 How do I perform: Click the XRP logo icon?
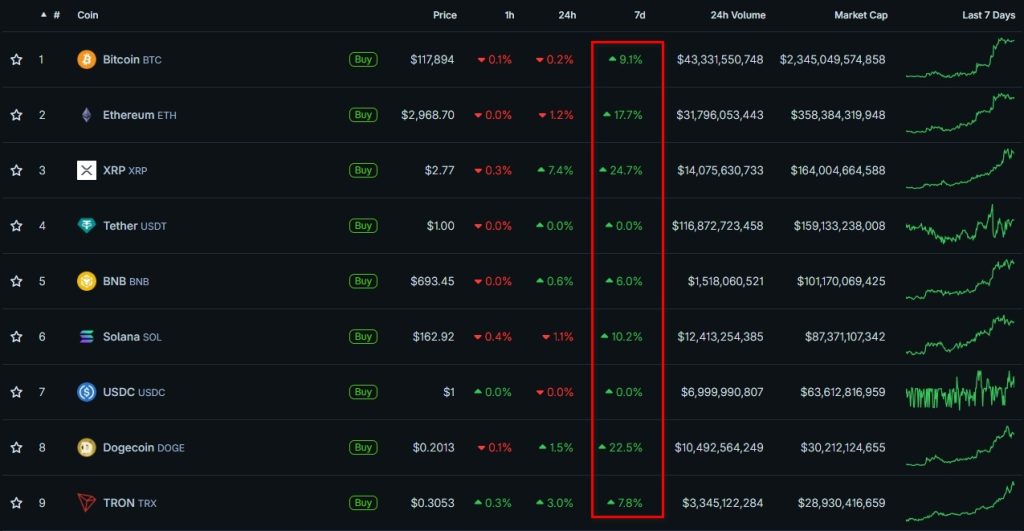tap(87, 170)
